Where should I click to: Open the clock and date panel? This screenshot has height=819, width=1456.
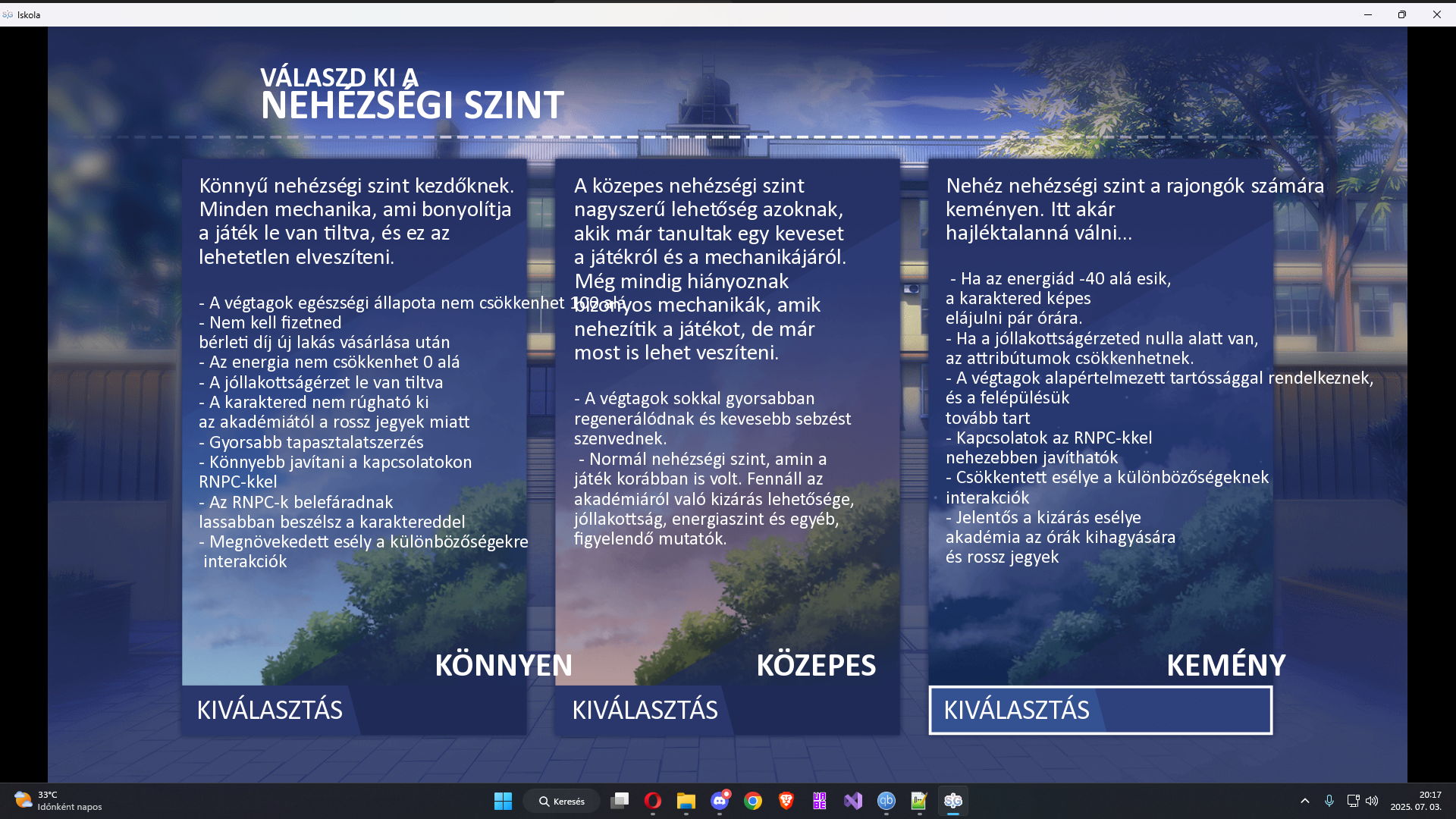coord(1416,801)
